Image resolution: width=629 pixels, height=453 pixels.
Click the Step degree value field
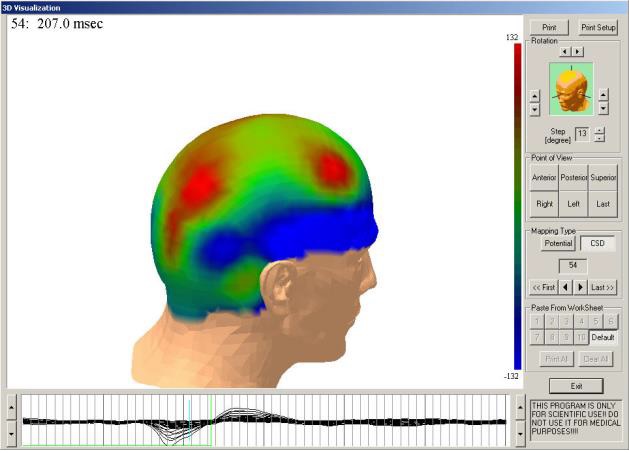[581, 133]
